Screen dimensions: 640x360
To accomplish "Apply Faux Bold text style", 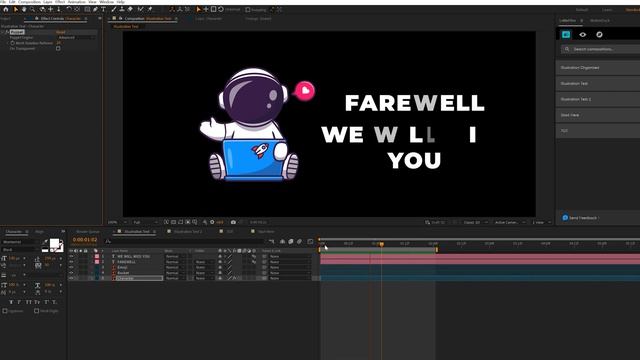I will pyautogui.click(x=11, y=302).
